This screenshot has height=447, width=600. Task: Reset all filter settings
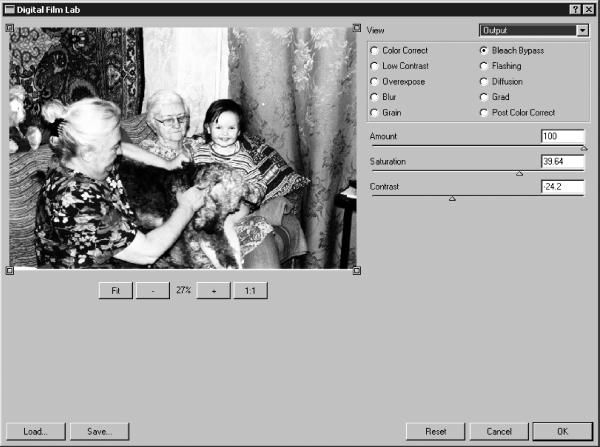pos(436,431)
